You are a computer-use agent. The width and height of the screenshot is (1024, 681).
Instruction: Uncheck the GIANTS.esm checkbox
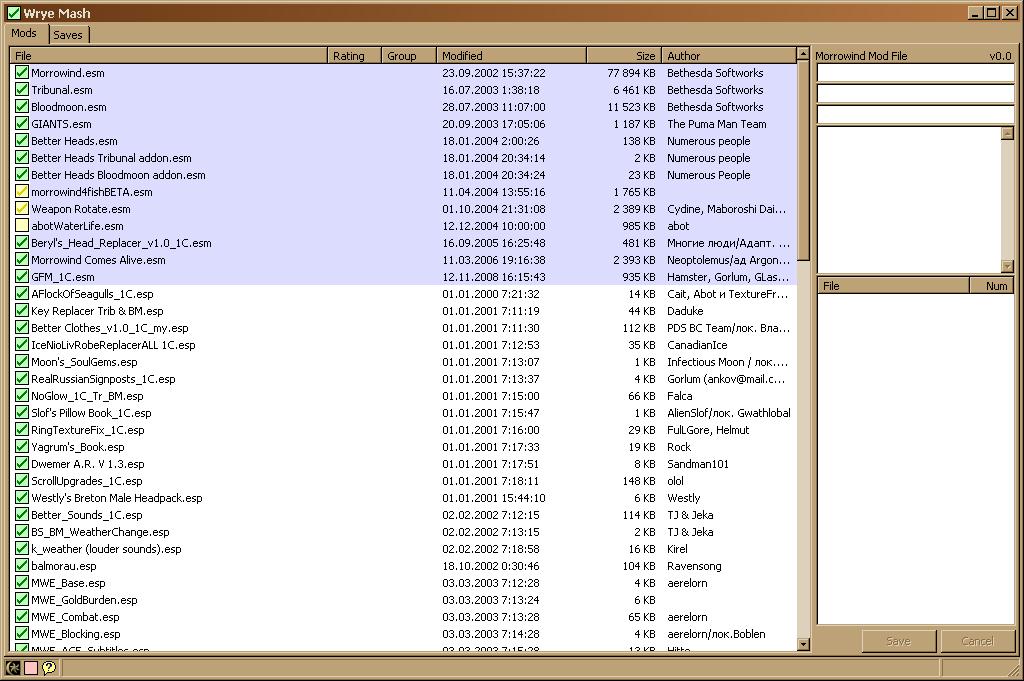22,123
